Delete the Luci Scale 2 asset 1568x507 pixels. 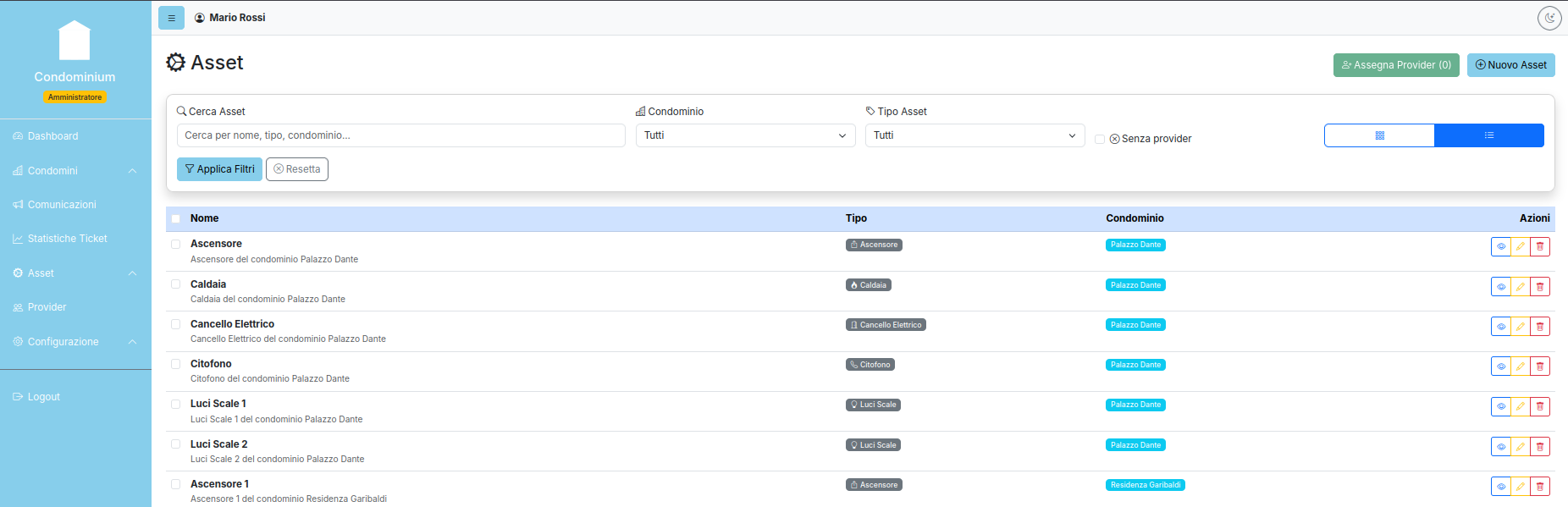[x=1540, y=447]
